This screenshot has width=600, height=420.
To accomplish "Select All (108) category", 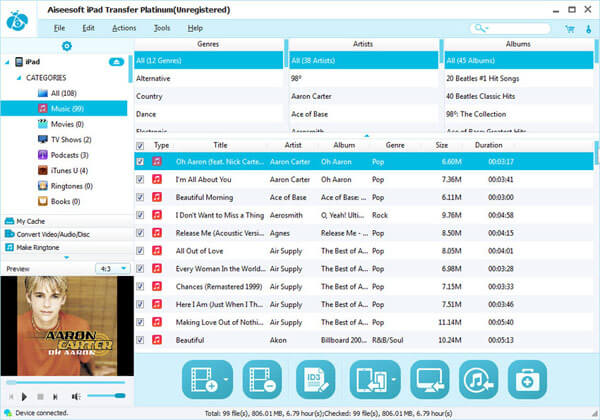I will [x=64, y=93].
